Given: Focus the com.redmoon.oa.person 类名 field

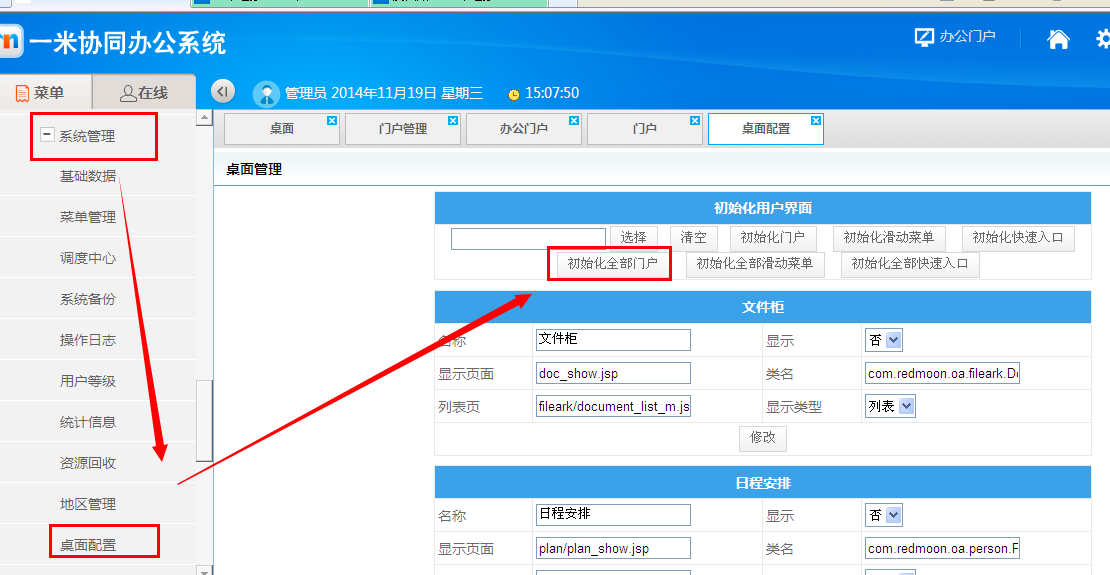Looking at the screenshot, I should click(942, 548).
